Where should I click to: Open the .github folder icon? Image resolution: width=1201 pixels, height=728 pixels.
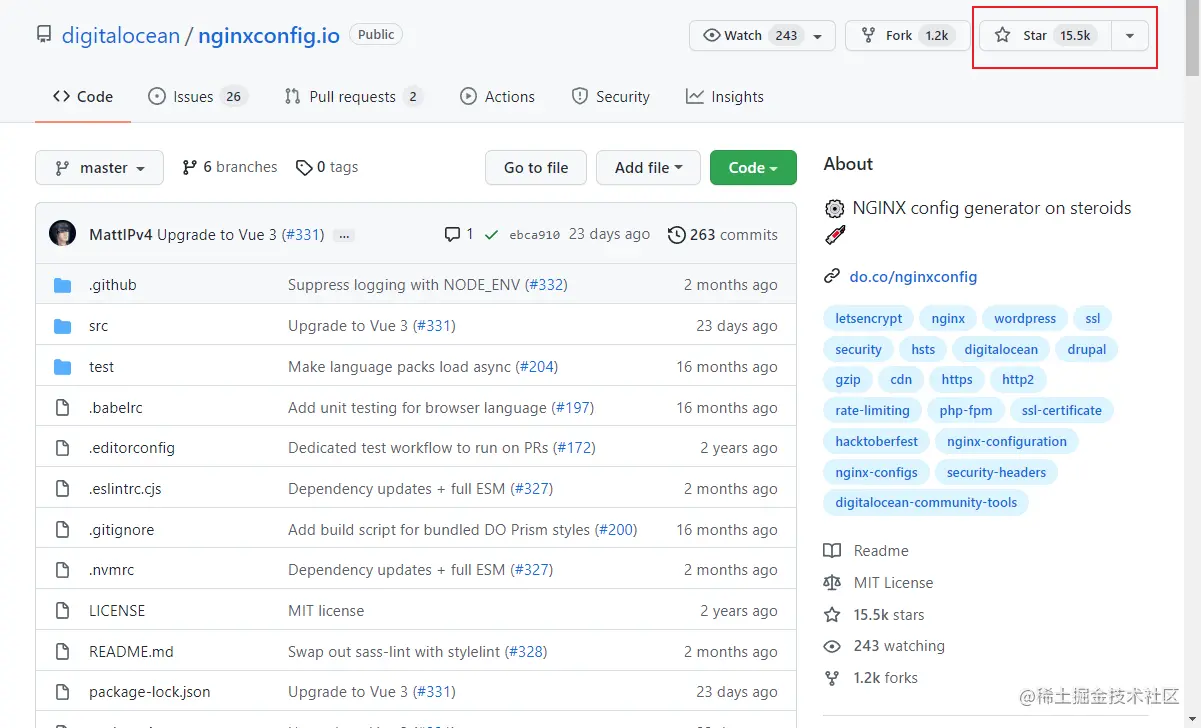pos(62,285)
